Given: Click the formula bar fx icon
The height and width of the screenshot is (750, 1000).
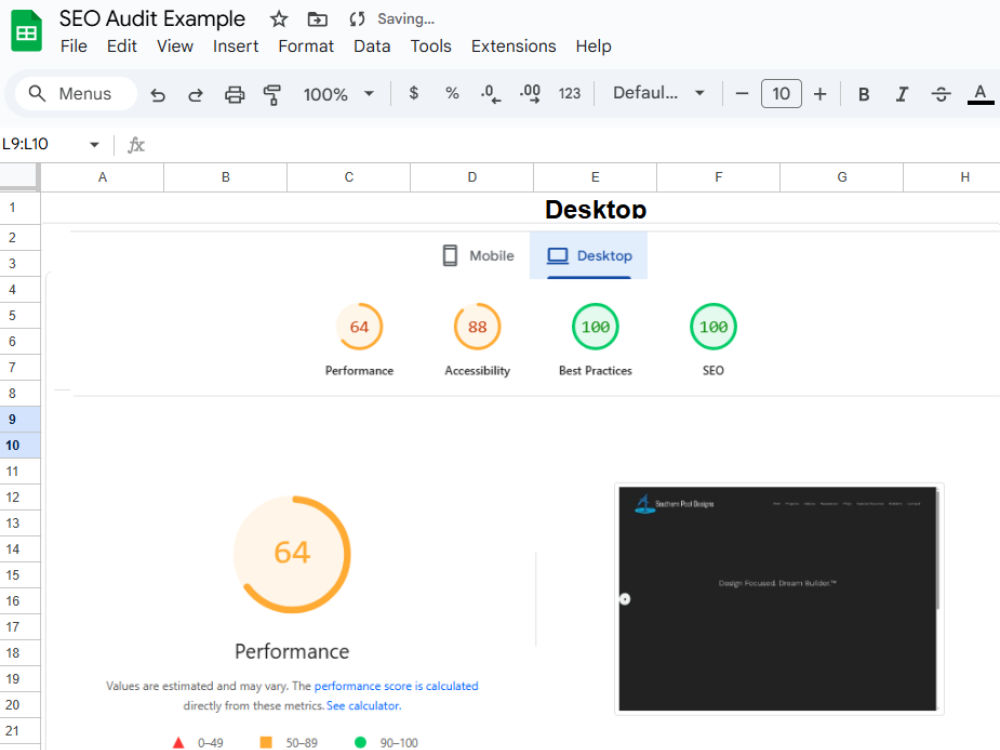Looking at the screenshot, I should (x=136, y=145).
